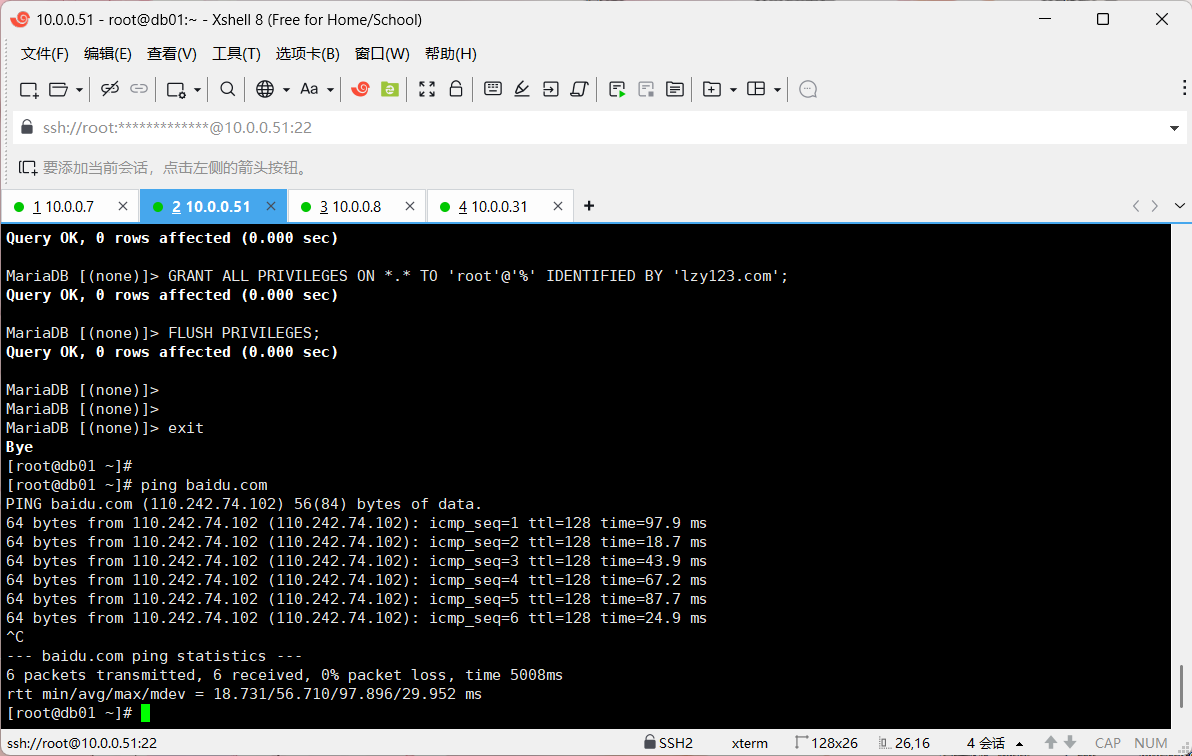
Task: Click the Send/transfer arrow-box icon
Action: coord(550,89)
